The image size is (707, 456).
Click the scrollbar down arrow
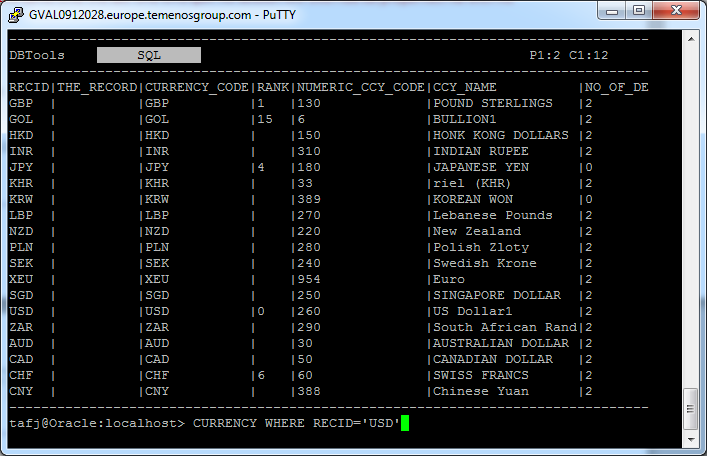coord(691,439)
